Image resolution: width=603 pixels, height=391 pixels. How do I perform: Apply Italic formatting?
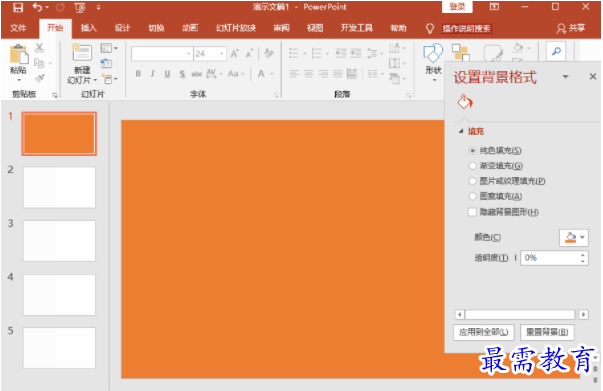(153, 73)
